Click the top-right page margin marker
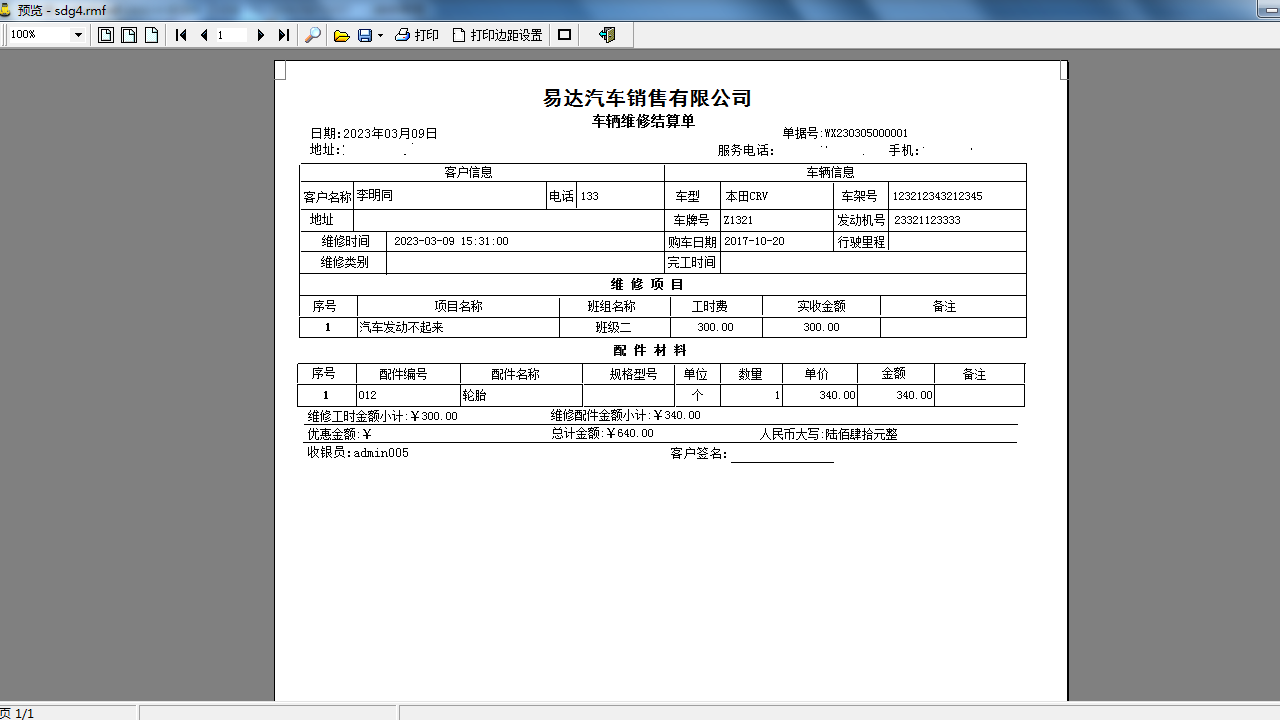This screenshot has width=1280, height=720. tap(1064, 70)
